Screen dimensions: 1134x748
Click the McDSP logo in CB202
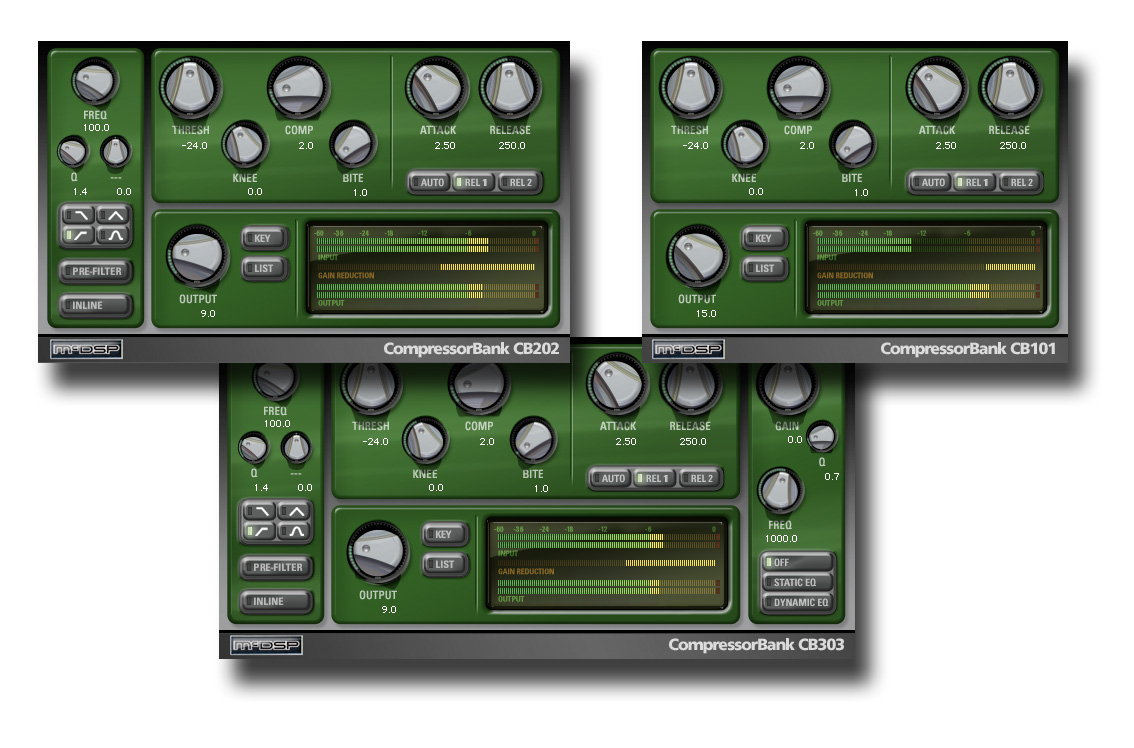86,349
